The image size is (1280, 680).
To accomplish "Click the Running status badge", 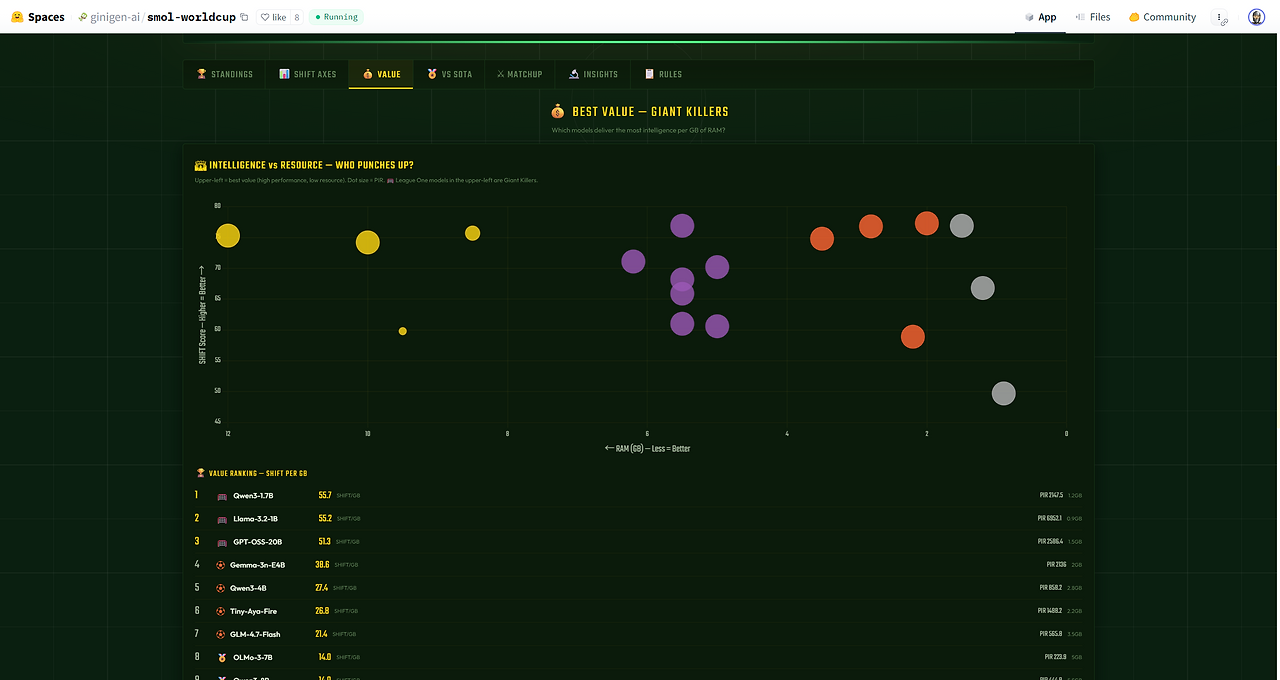I will pos(336,17).
